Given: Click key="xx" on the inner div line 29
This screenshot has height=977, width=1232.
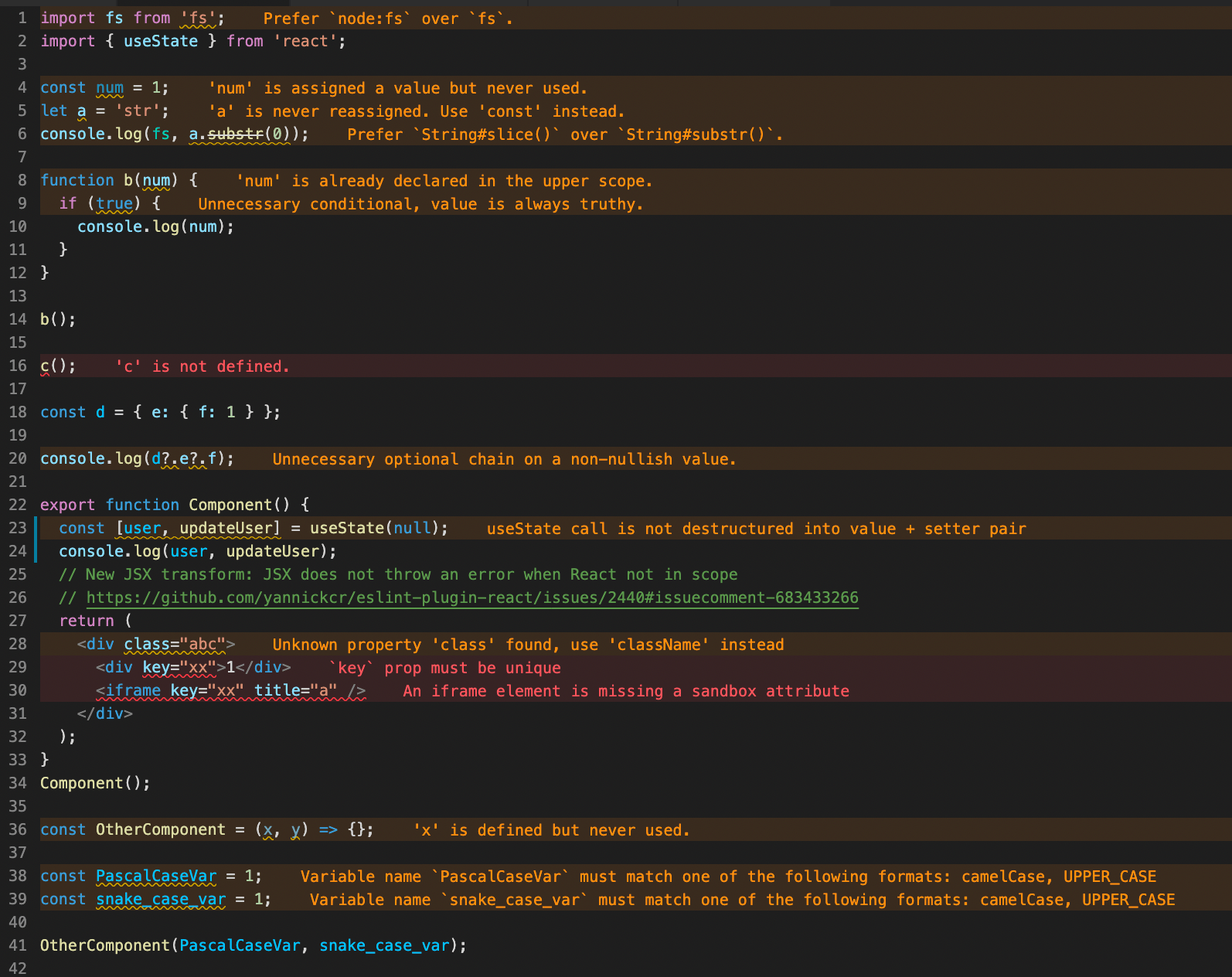Looking at the screenshot, I should (x=179, y=667).
